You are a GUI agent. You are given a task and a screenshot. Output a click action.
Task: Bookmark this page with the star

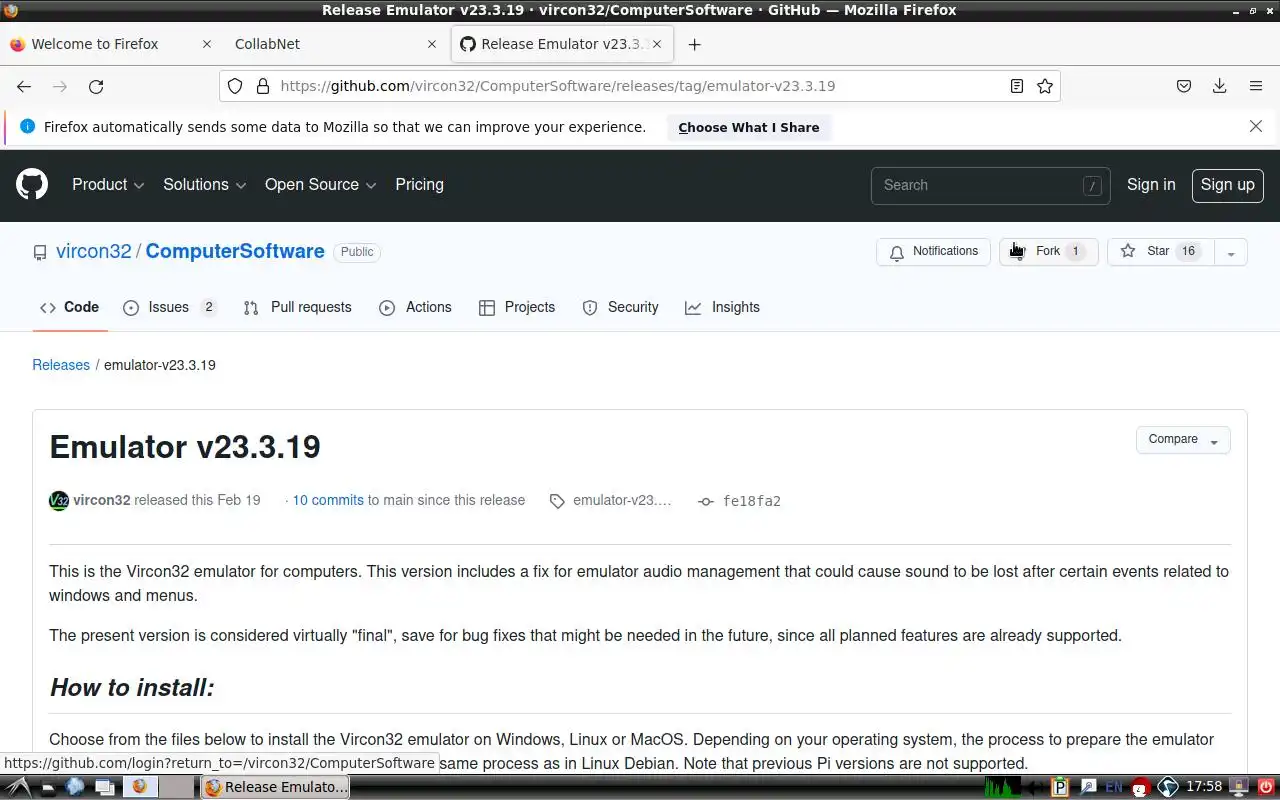pyautogui.click(x=1045, y=86)
